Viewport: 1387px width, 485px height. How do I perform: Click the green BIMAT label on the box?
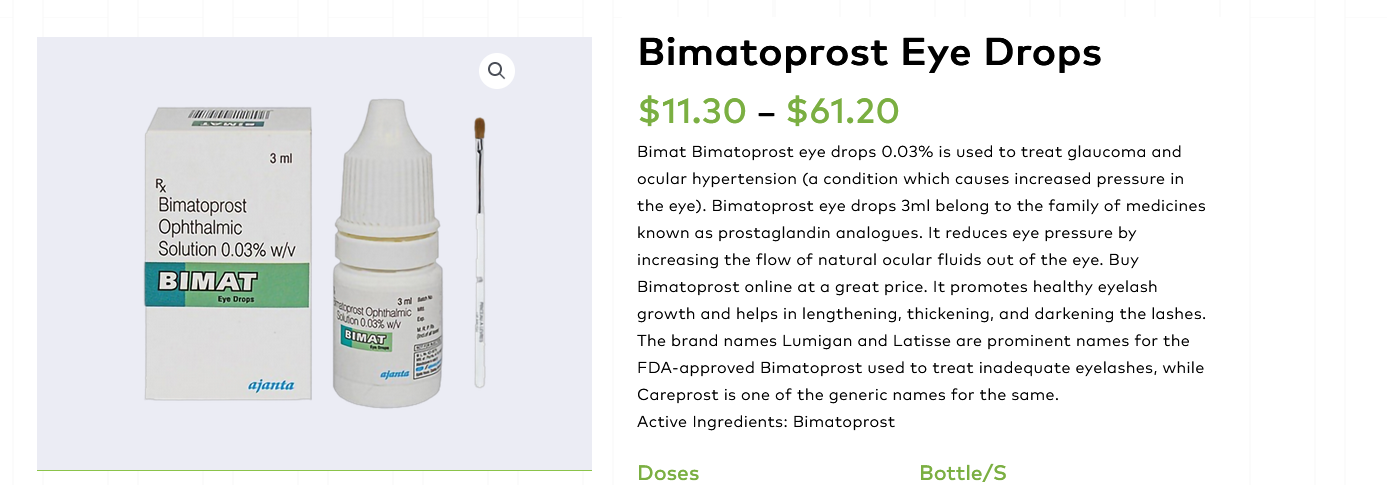(229, 284)
